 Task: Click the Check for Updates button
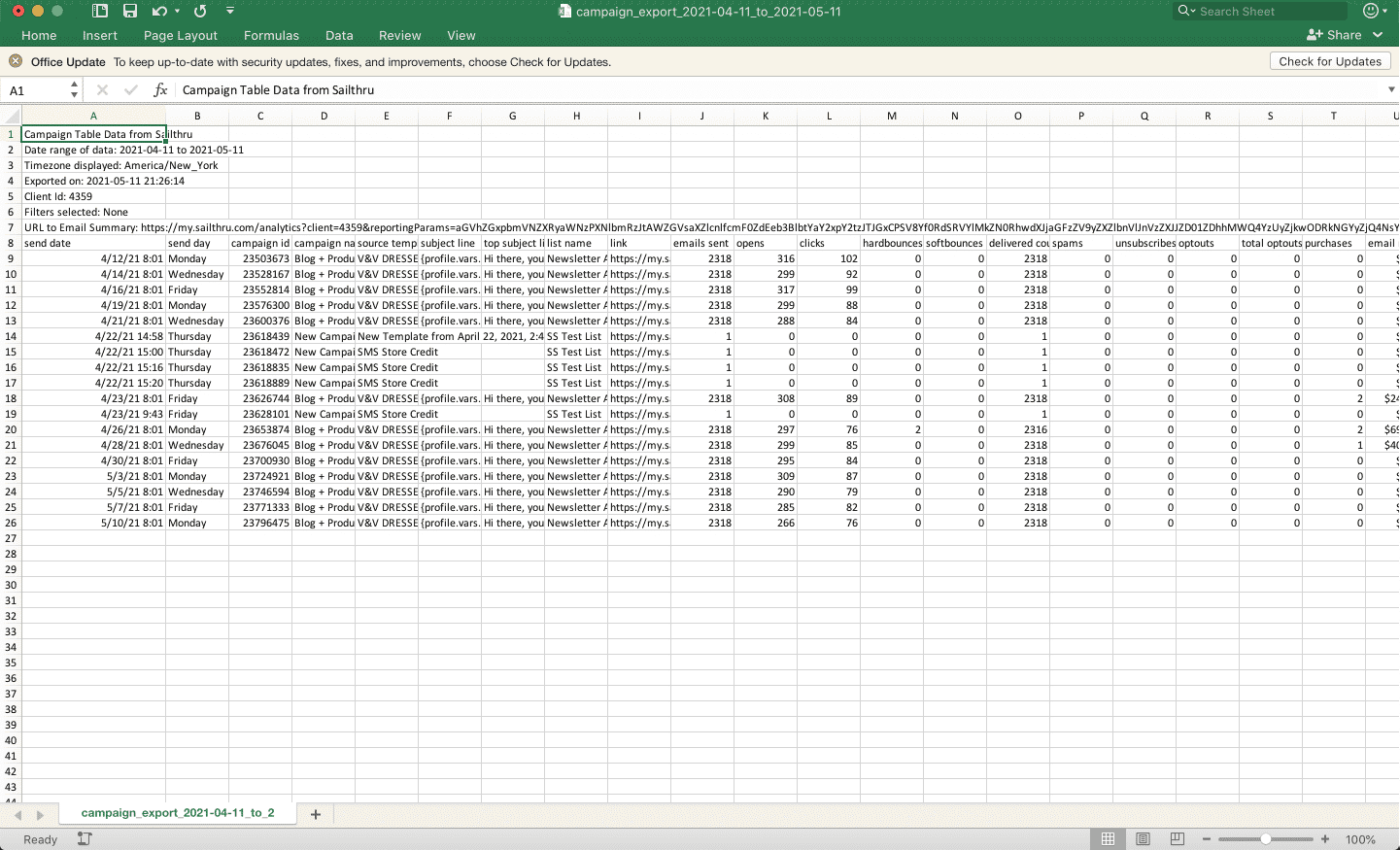[x=1329, y=61]
